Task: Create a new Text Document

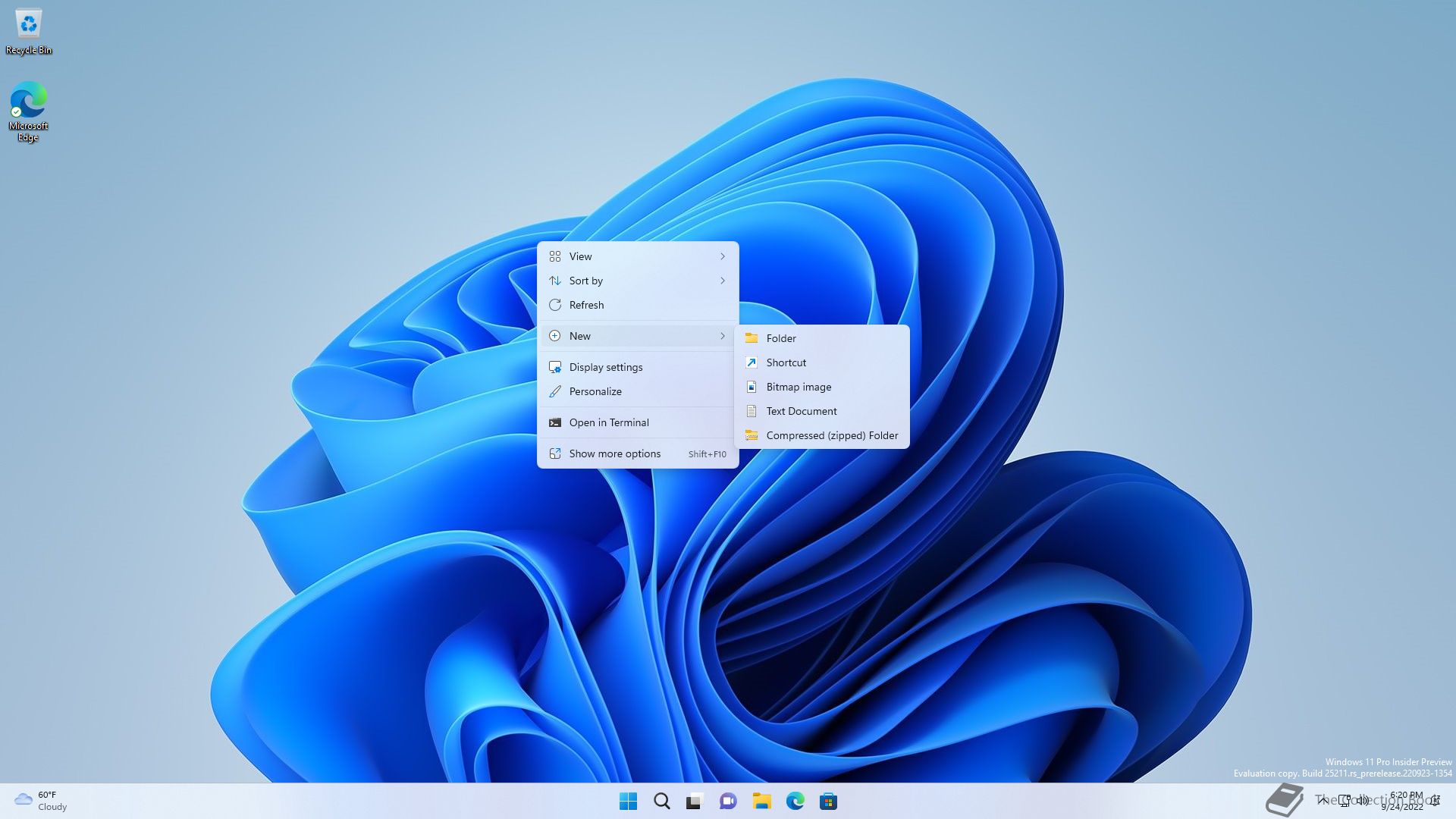Action: point(801,411)
